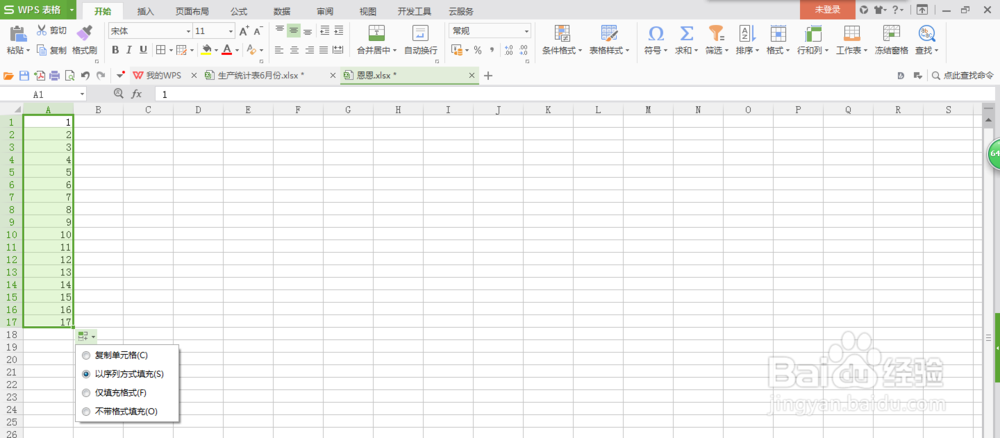Select the Format Painter (格式刷) brush
Image resolution: width=1000 pixels, height=438 pixels.
84,34
